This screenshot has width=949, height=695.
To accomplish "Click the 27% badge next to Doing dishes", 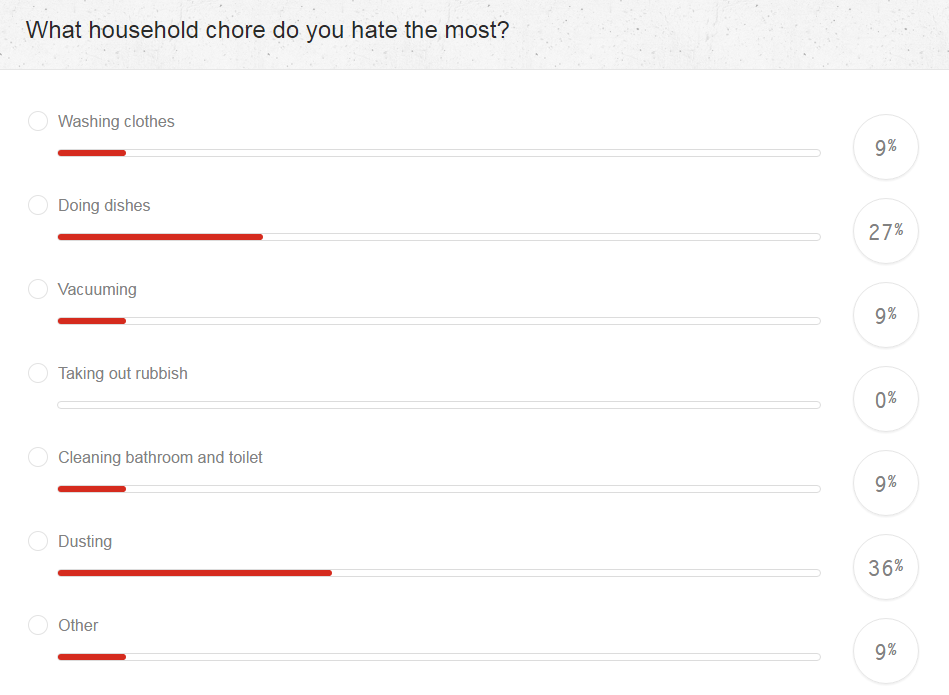I will [x=884, y=231].
